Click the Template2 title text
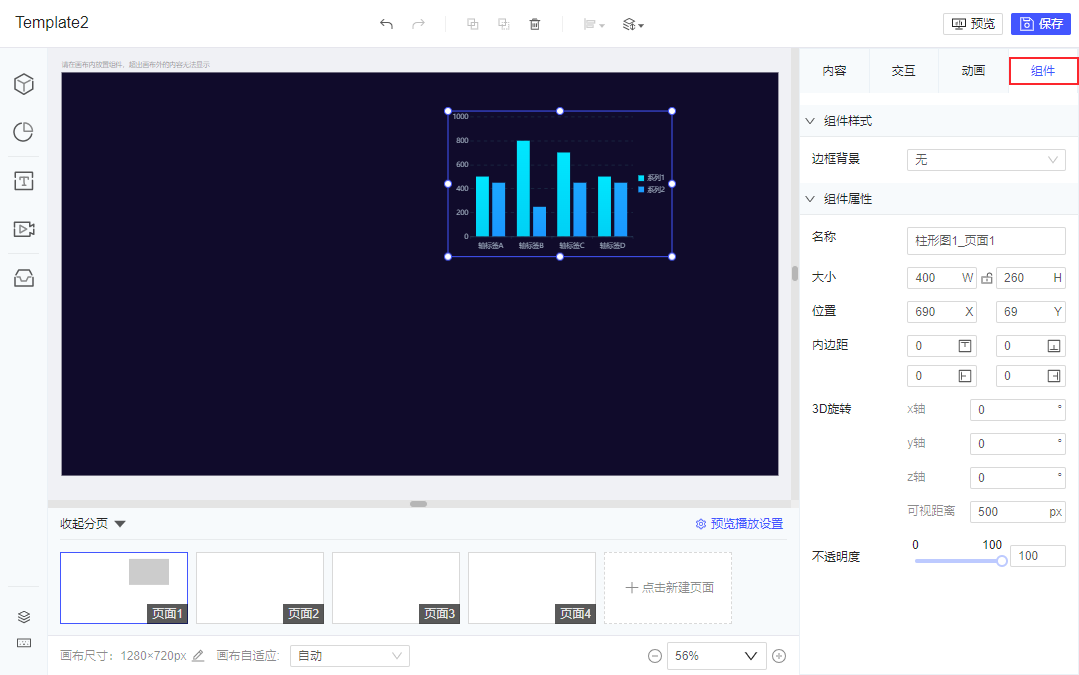 pos(52,23)
